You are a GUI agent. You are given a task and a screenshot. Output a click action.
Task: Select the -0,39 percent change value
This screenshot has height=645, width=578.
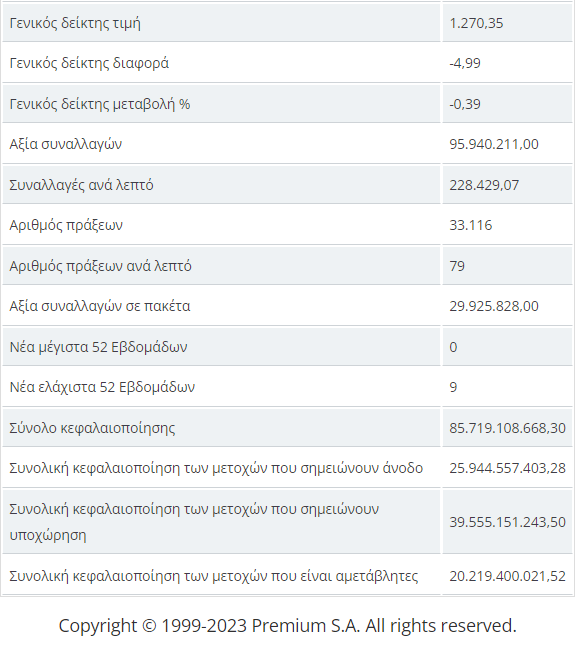click(465, 104)
